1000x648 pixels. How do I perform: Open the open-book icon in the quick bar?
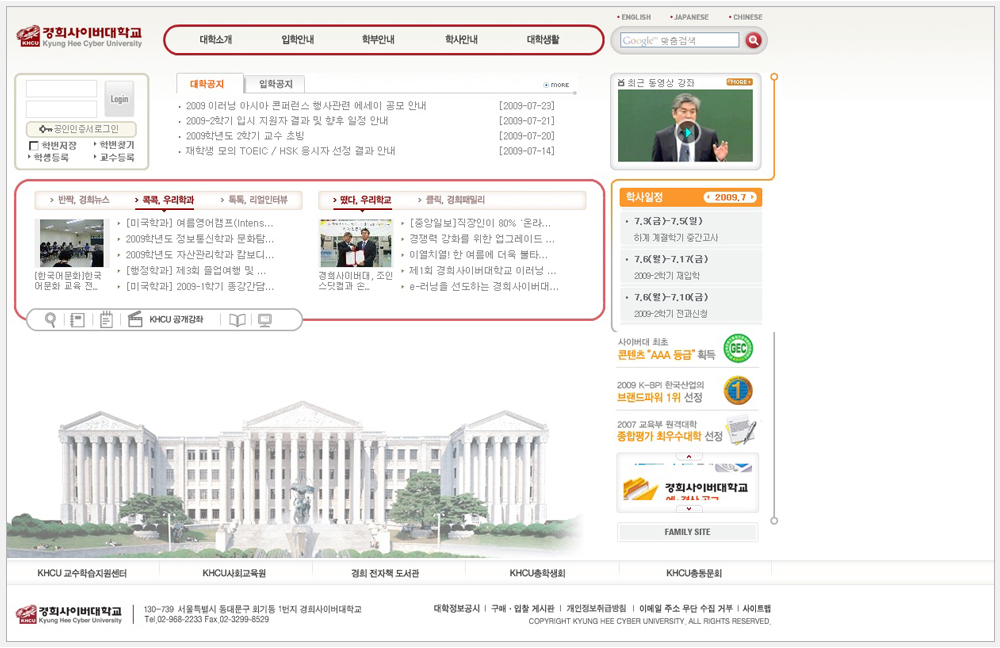click(237, 320)
